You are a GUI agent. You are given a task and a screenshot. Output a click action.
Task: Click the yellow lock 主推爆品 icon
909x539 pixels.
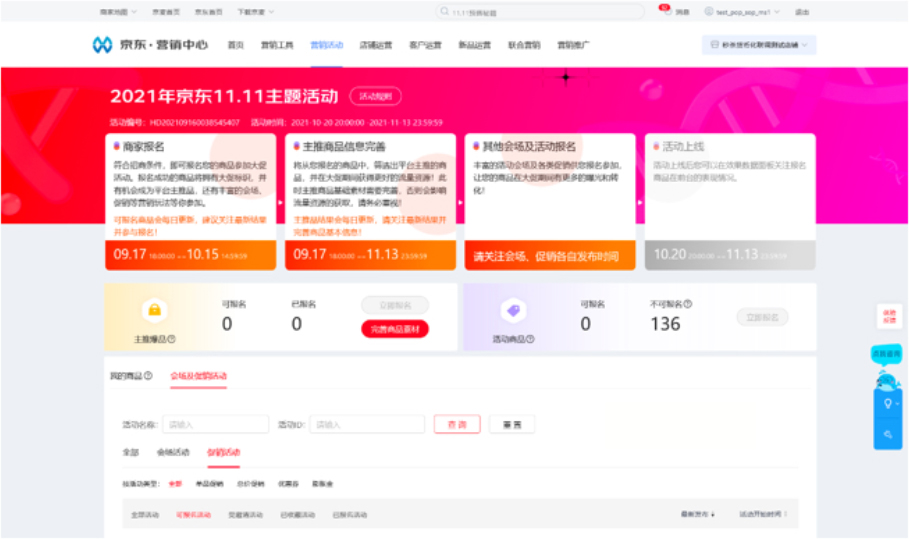(x=155, y=310)
